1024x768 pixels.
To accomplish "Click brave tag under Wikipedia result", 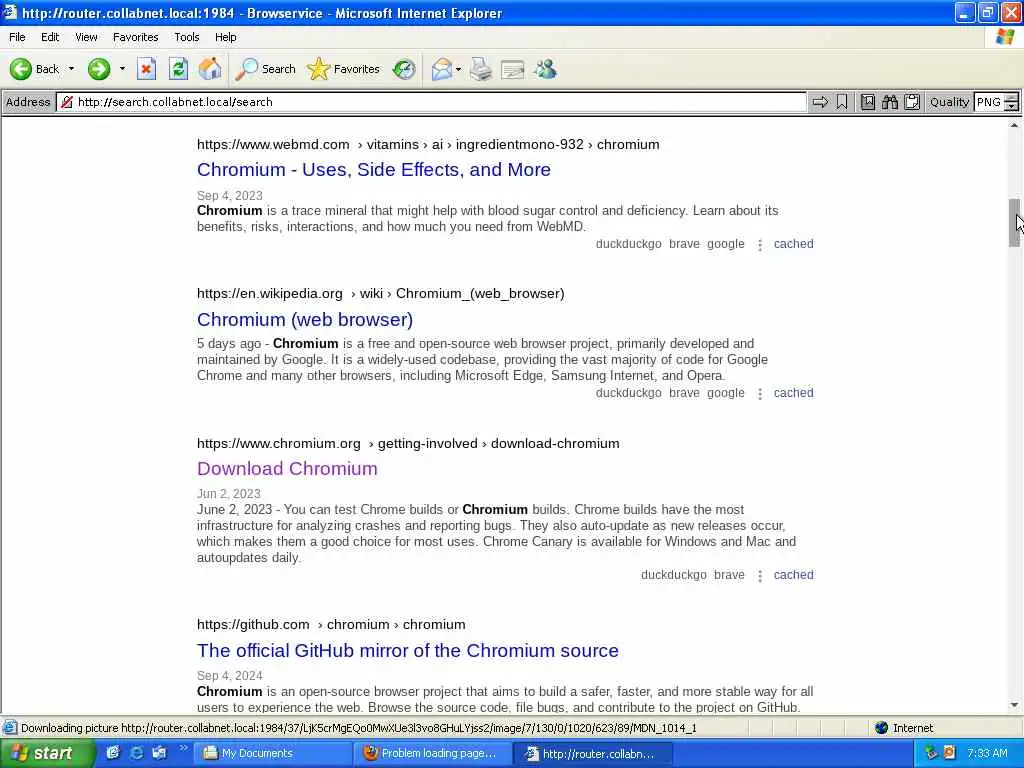I will click(x=684, y=392).
